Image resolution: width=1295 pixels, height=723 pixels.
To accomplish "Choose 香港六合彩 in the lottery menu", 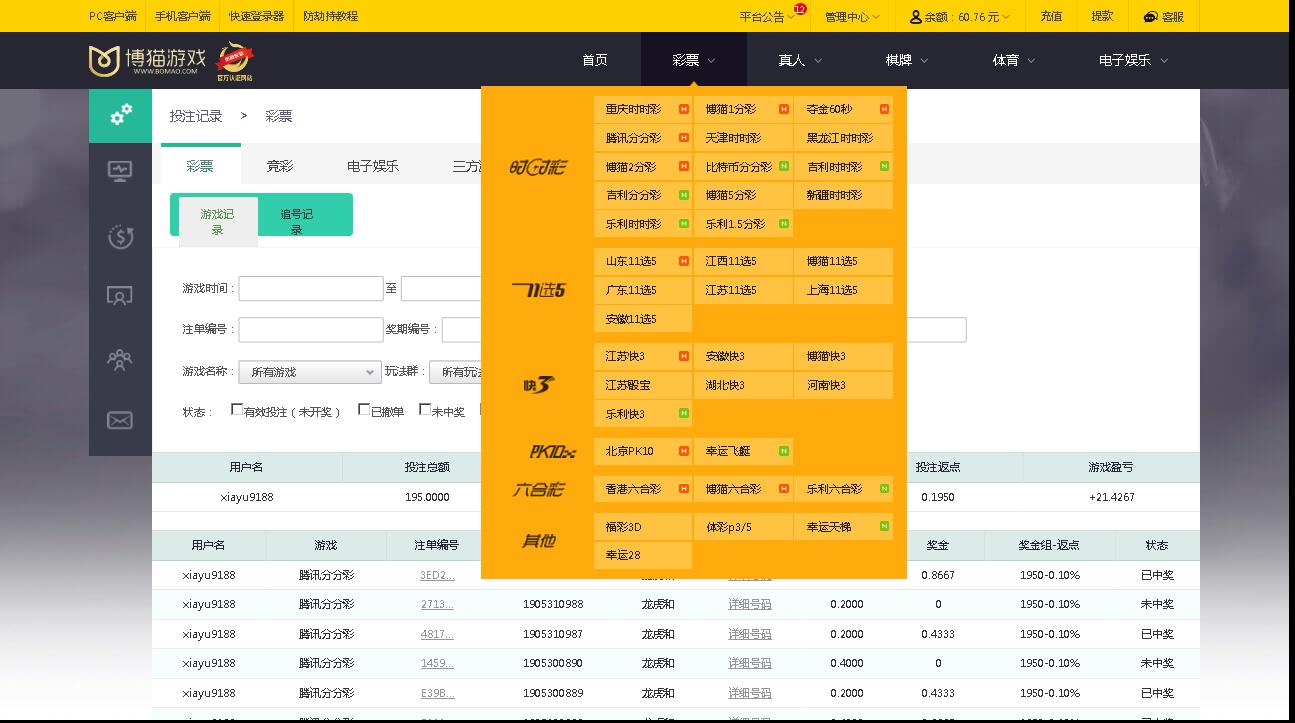I will tap(643, 489).
